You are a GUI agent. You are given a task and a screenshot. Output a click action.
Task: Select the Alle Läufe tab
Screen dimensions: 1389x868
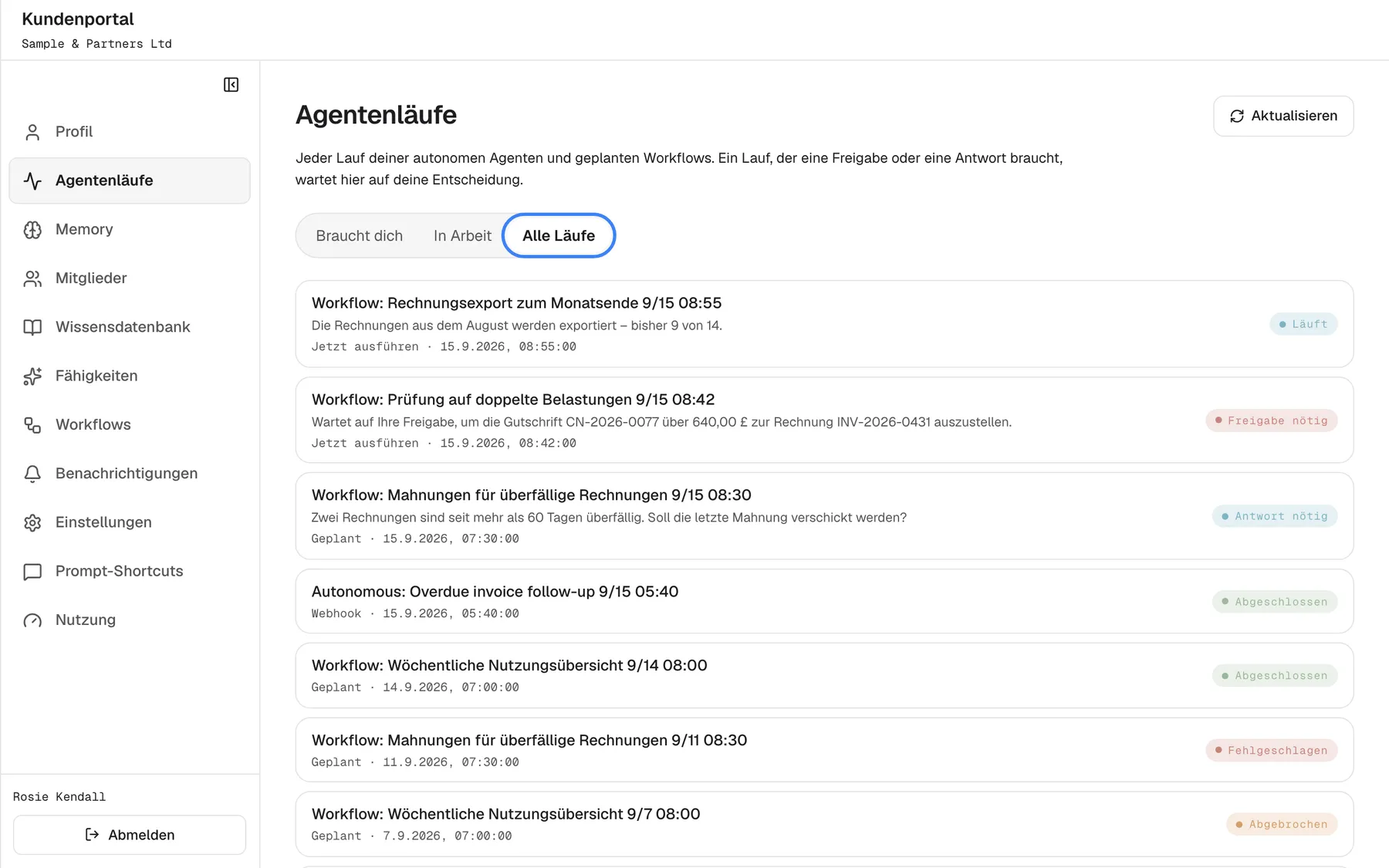(x=559, y=235)
